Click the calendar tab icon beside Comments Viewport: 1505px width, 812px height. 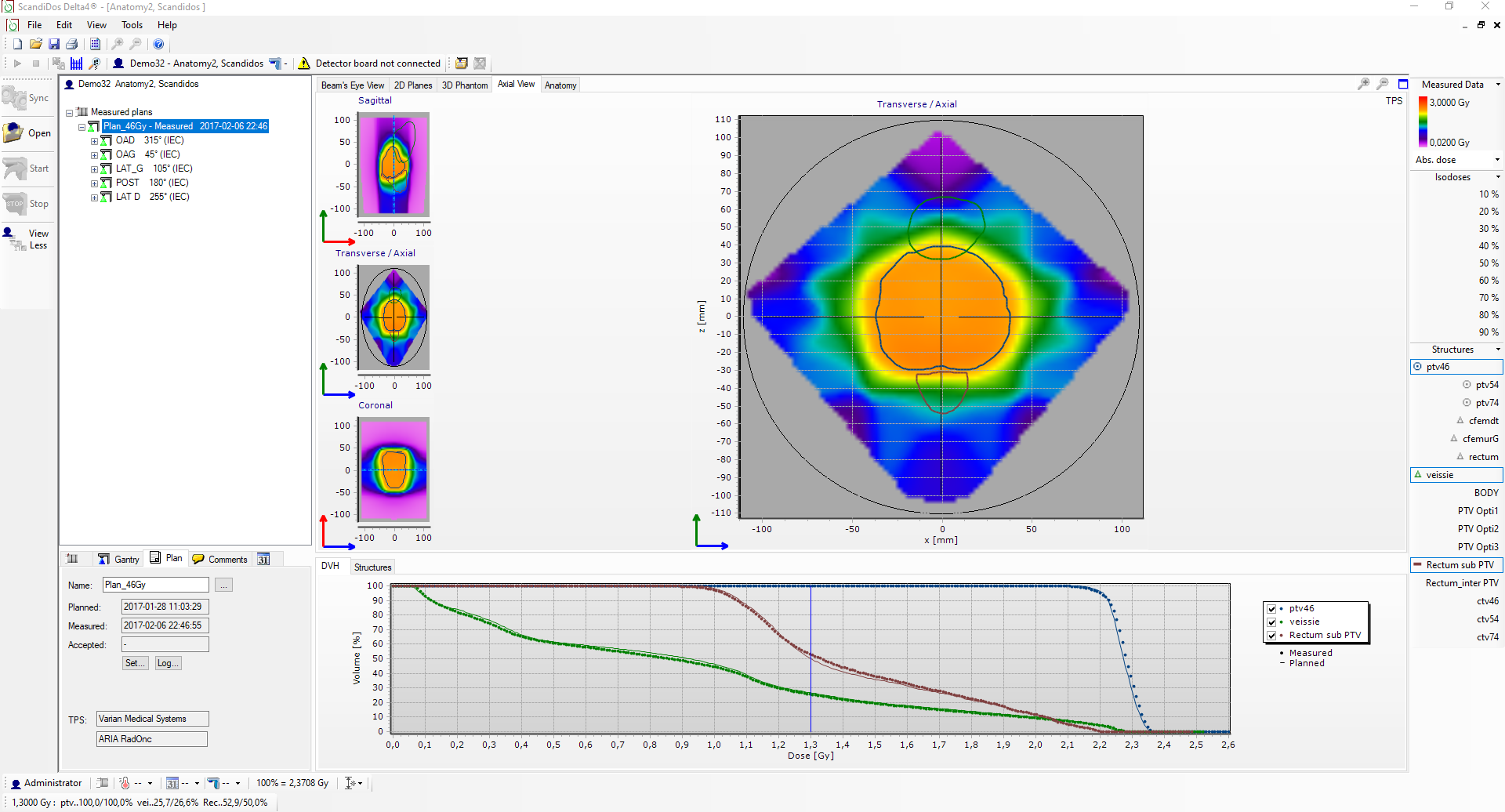pyautogui.click(x=263, y=560)
